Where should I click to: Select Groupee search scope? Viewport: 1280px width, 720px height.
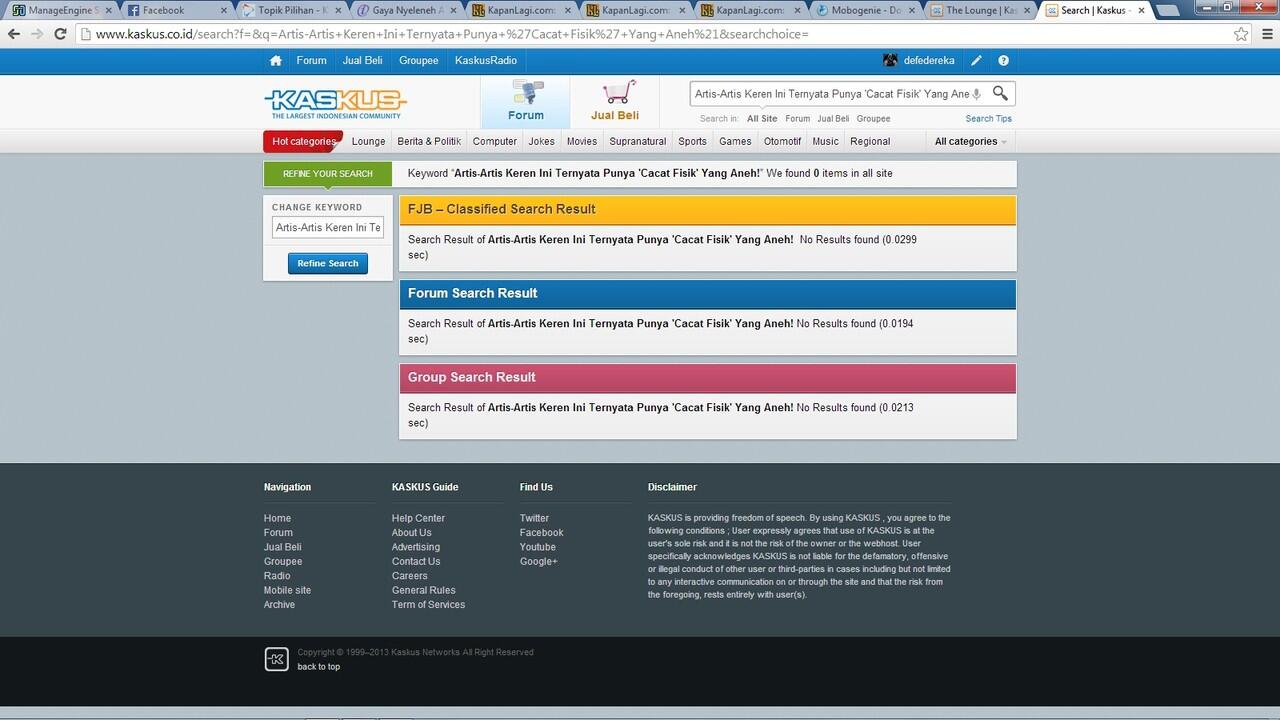[x=873, y=118]
